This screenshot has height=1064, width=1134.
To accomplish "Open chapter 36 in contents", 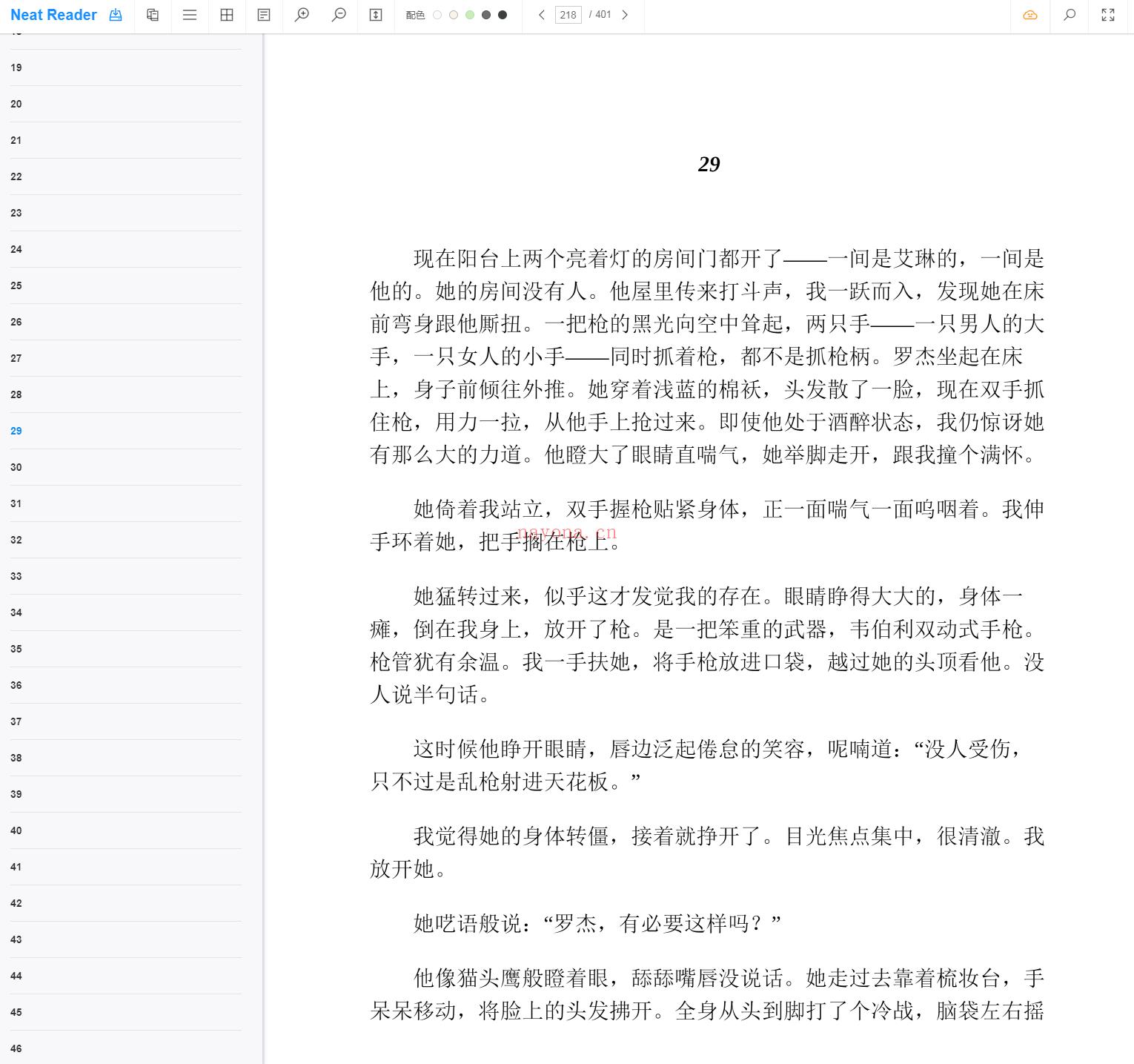I will 126,685.
